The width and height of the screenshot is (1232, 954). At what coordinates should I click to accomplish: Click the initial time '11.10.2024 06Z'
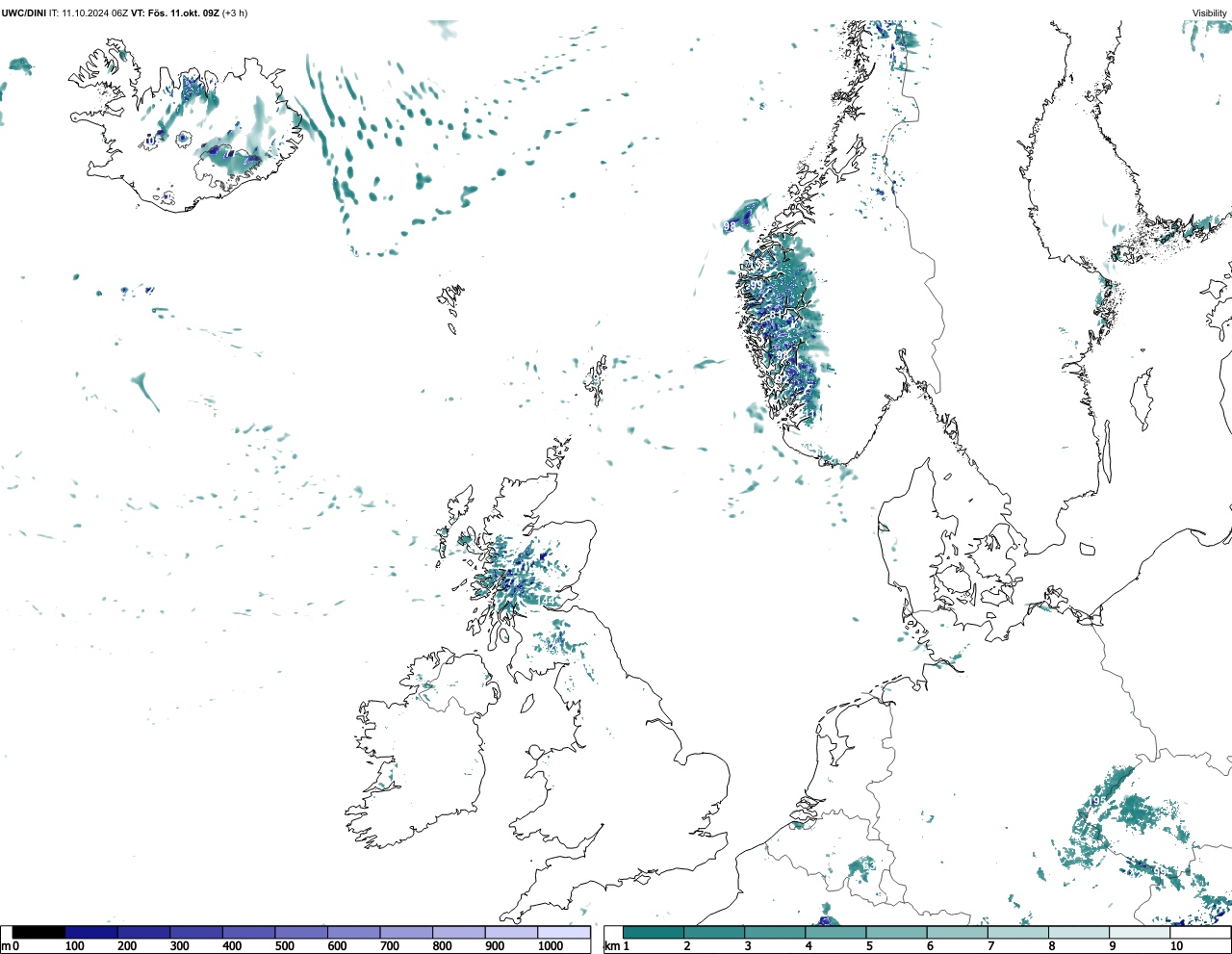click(95, 13)
